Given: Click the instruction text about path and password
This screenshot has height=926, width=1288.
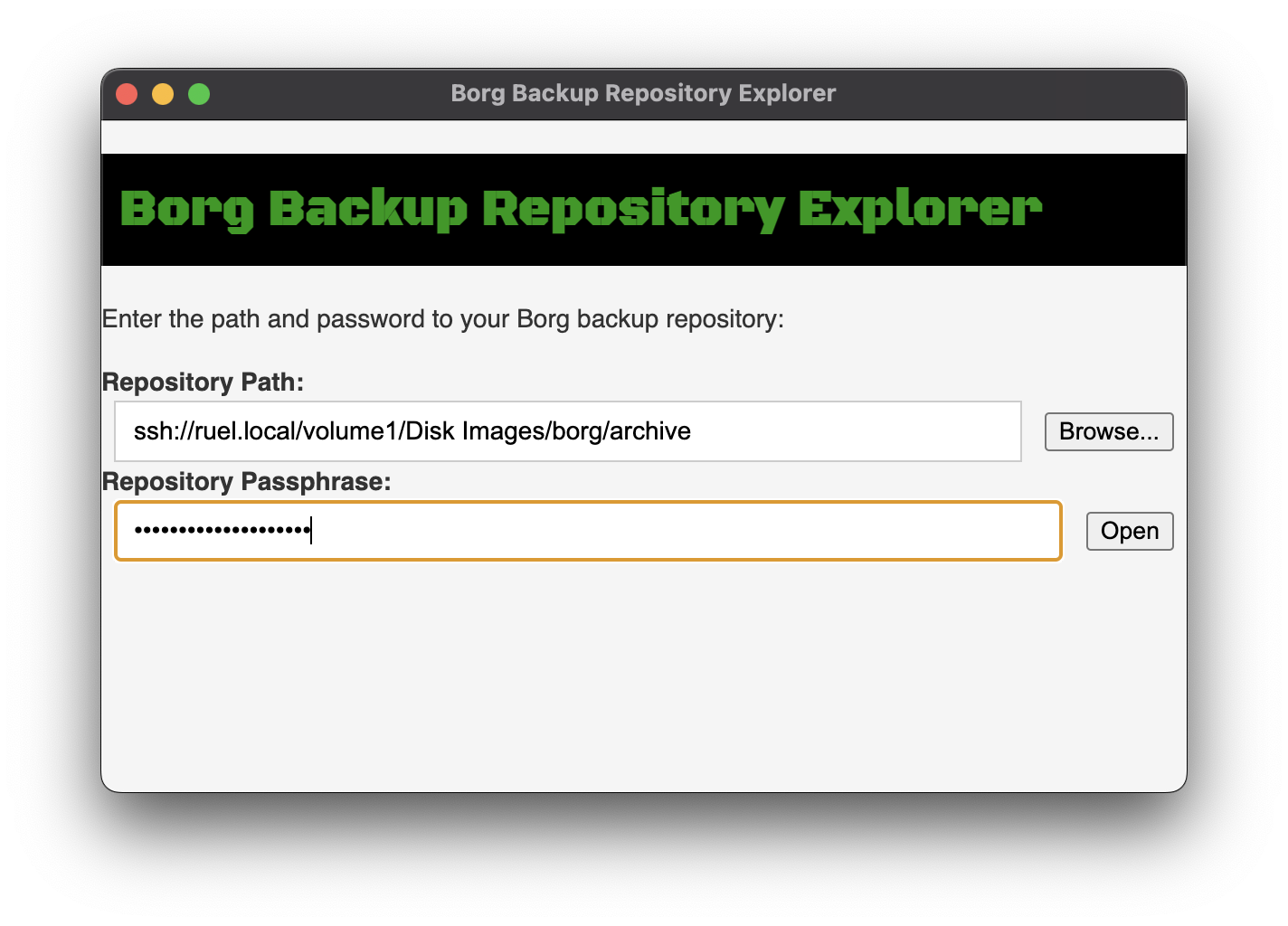Looking at the screenshot, I should point(442,319).
